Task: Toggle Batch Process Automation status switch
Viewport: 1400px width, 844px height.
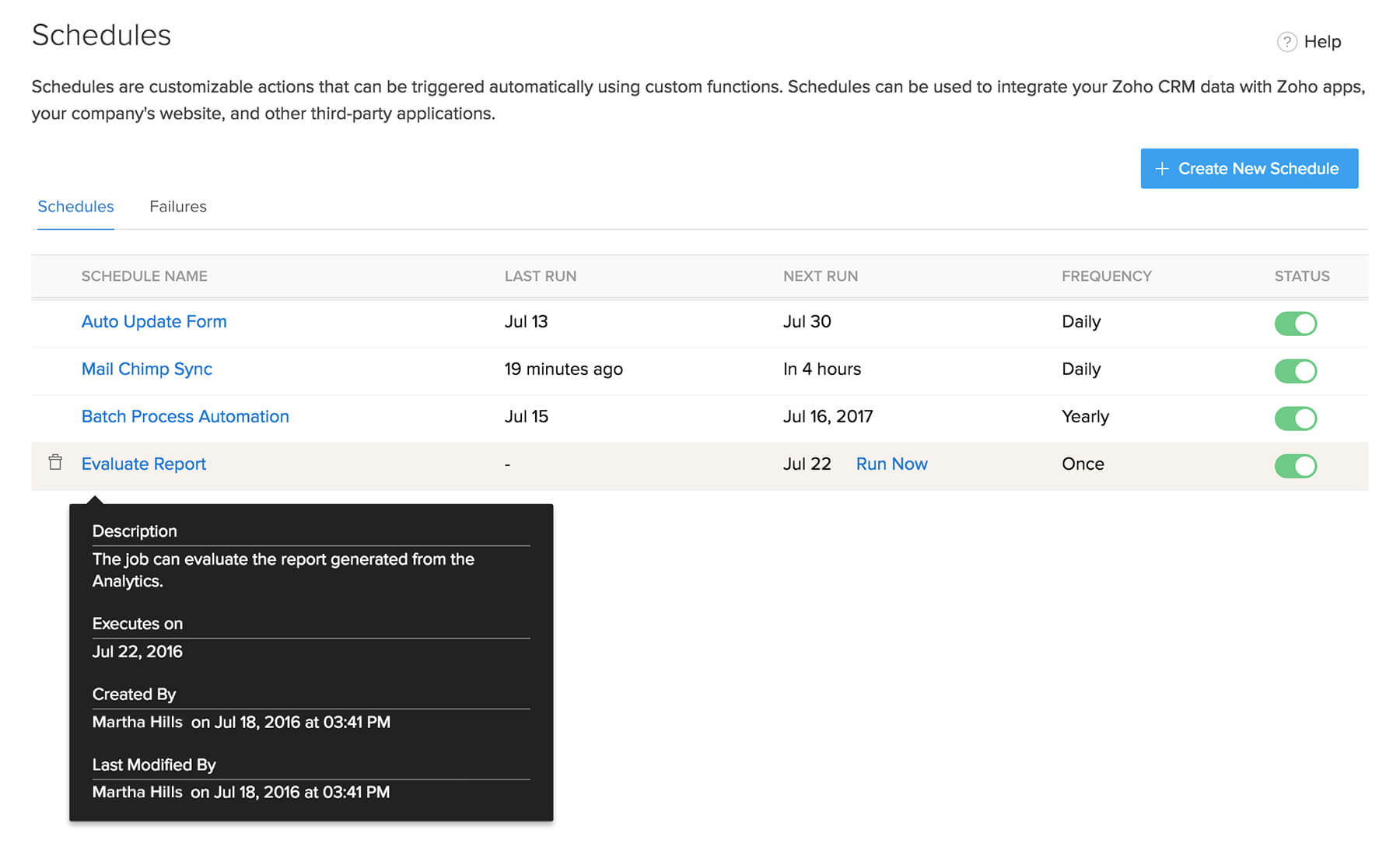Action: click(1295, 418)
